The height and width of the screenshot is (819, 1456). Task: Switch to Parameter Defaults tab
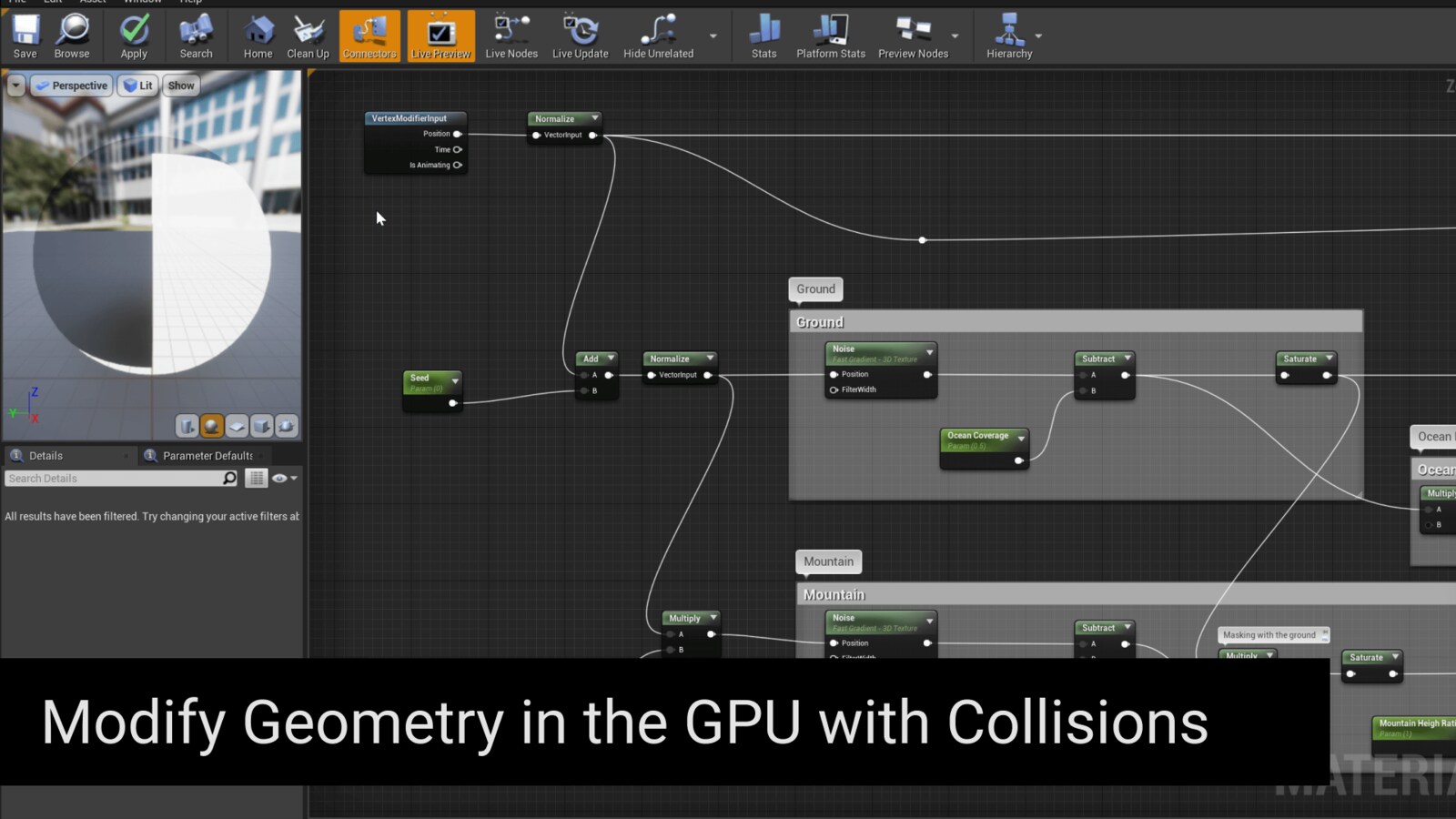(x=207, y=456)
